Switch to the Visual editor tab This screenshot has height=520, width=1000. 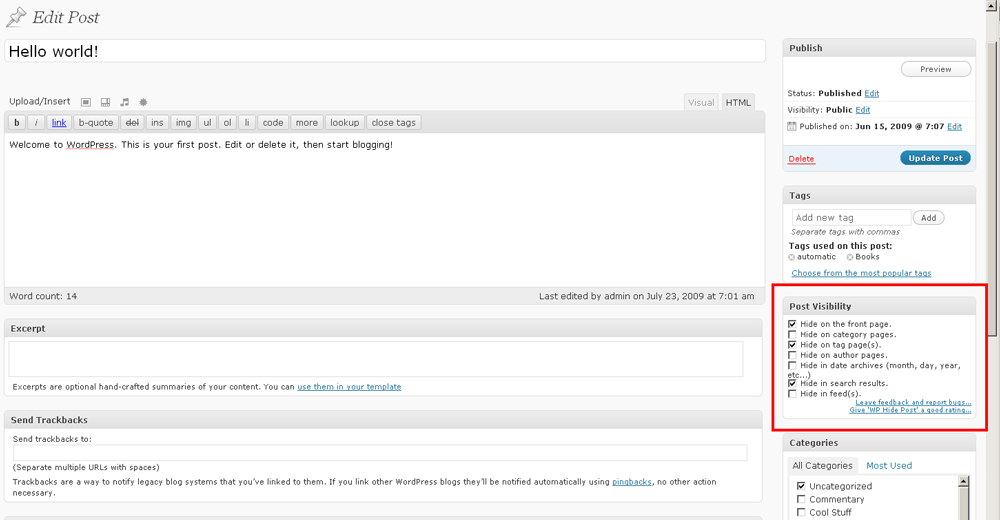(701, 102)
